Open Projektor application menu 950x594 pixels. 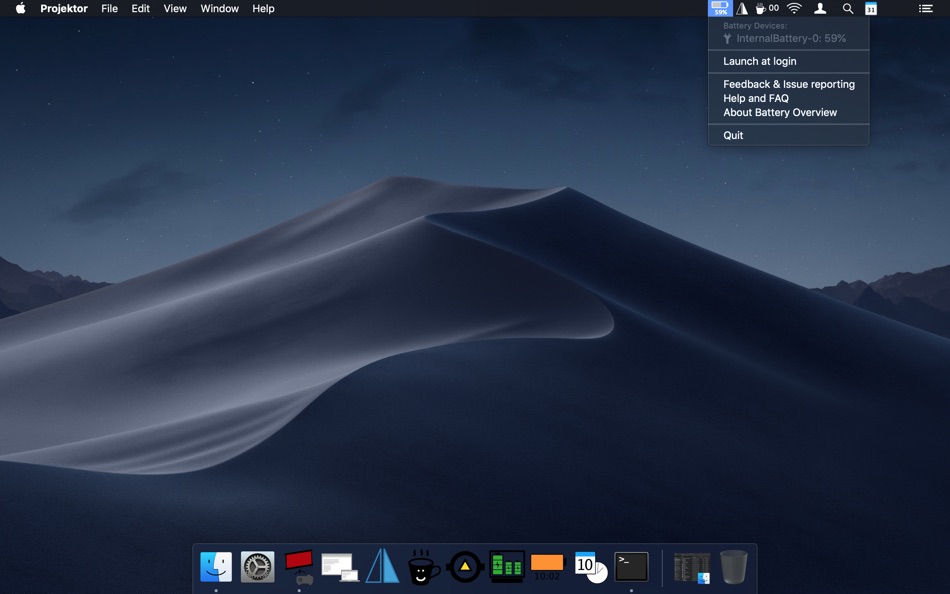(x=64, y=8)
